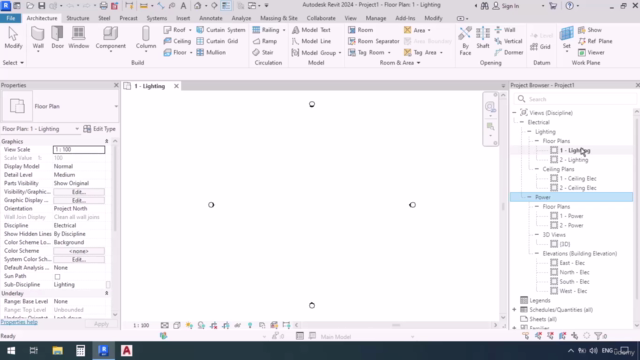Open the File menu
Viewport: 640px width, 360px height.
coord(11,18)
